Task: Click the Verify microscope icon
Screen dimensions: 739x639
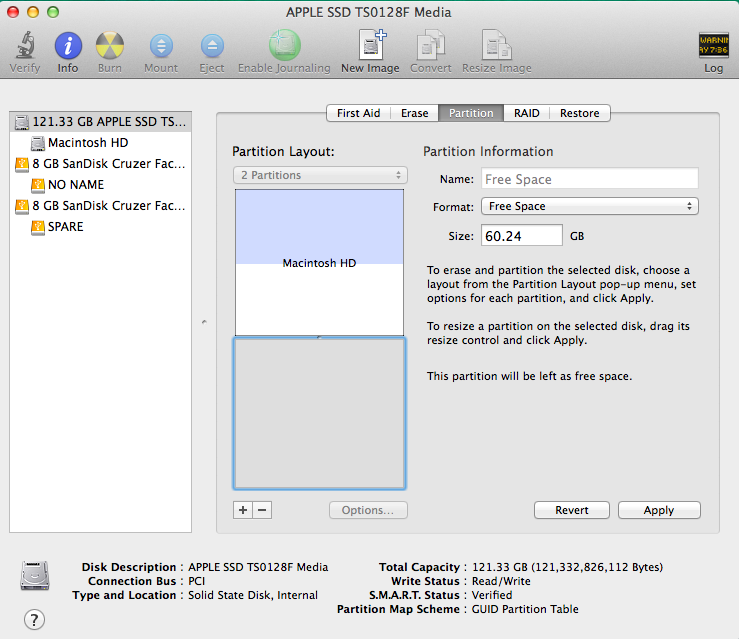Action: [x=25, y=46]
